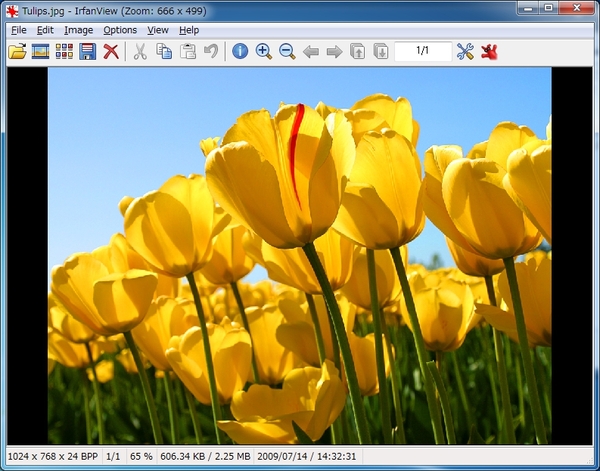Open IrfanView settings tools icon
This screenshot has height=471, width=600.
pos(465,51)
